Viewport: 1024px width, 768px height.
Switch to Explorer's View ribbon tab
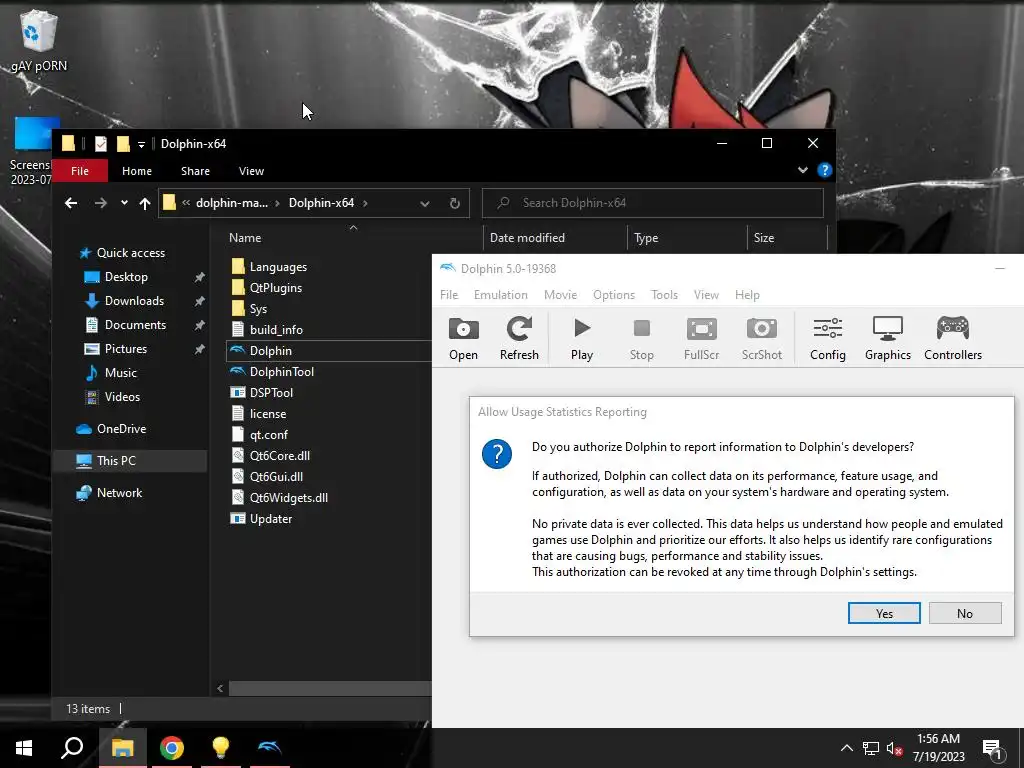click(x=251, y=170)
